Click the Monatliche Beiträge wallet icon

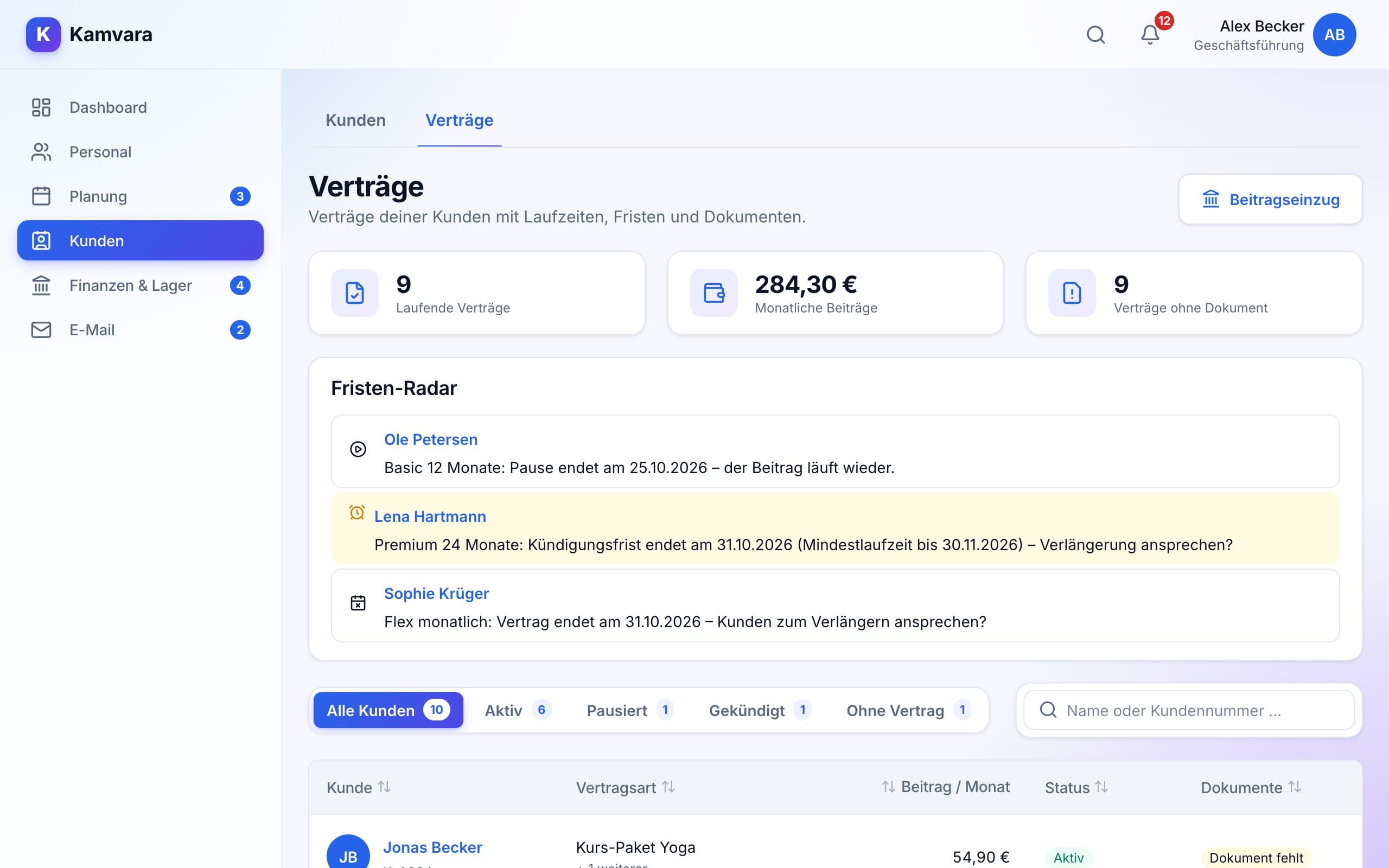713,293
